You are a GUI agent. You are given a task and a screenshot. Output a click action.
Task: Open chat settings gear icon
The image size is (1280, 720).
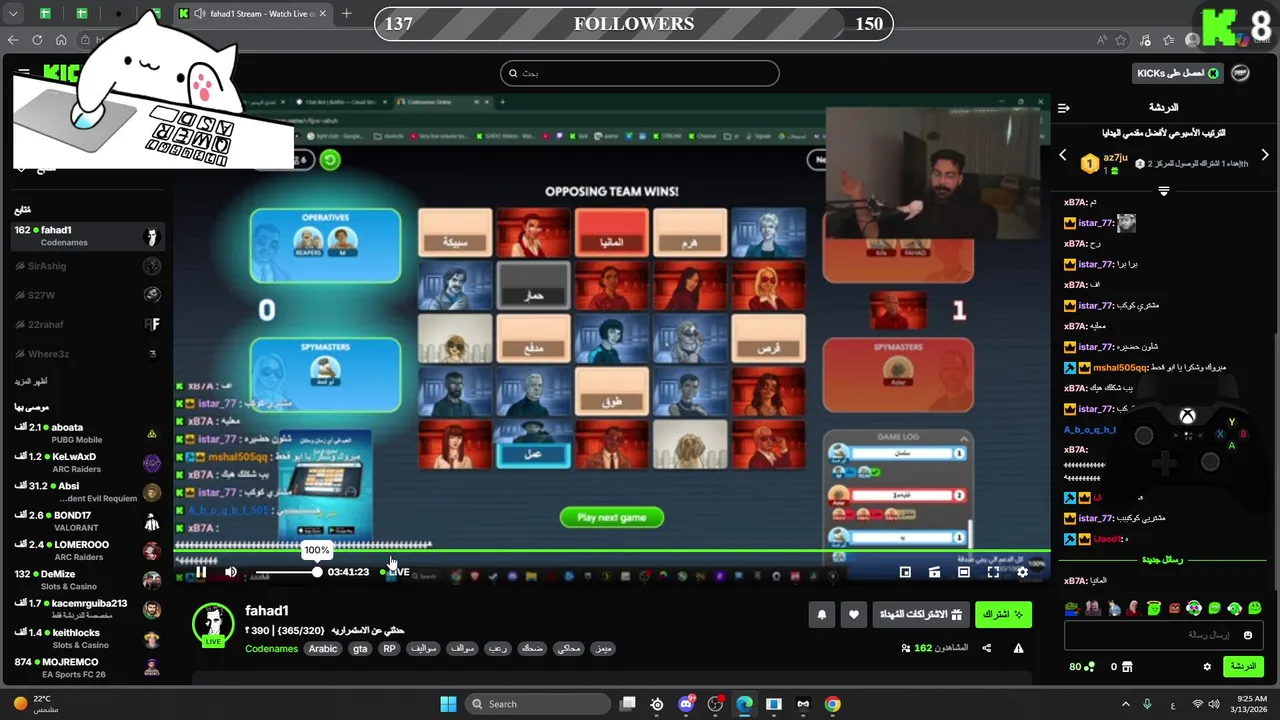(1207, 667)
